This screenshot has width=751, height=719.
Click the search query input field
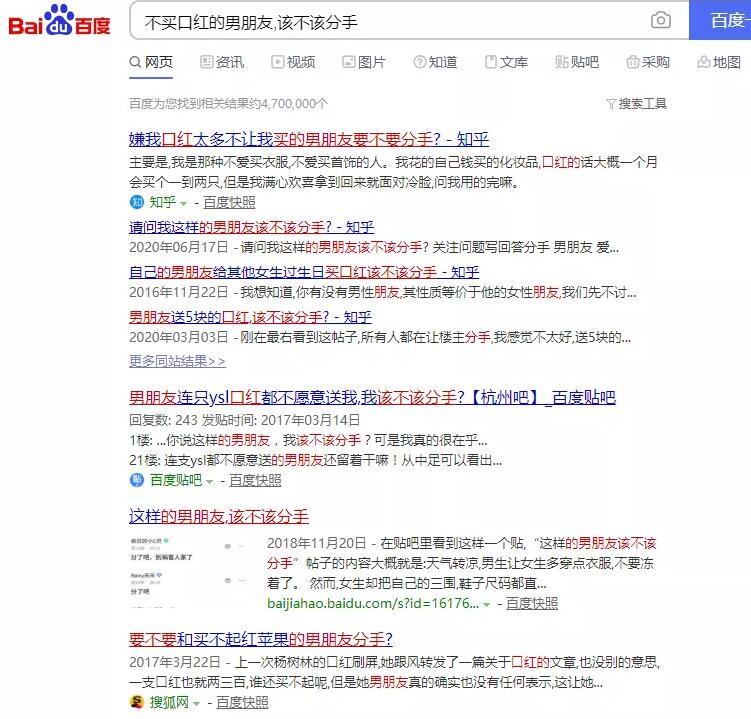coord(393,21)
